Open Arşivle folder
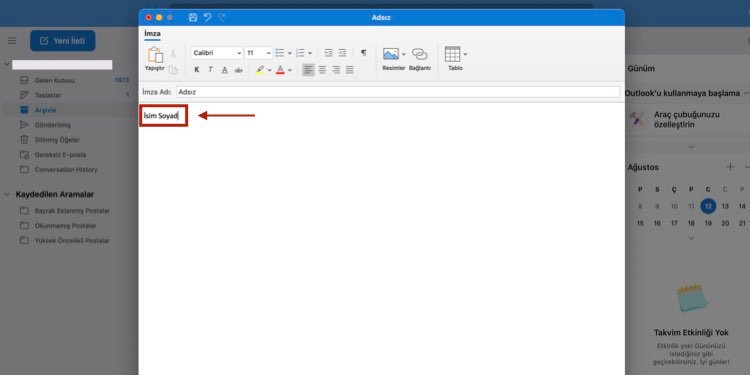The height and width of the screenshot is (375, 750). (x=67, y=110)
